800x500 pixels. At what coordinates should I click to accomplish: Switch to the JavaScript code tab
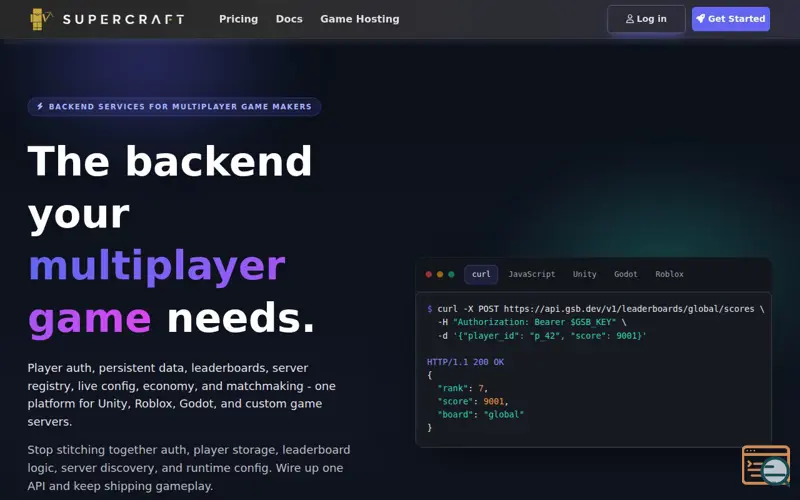point(532,274)
